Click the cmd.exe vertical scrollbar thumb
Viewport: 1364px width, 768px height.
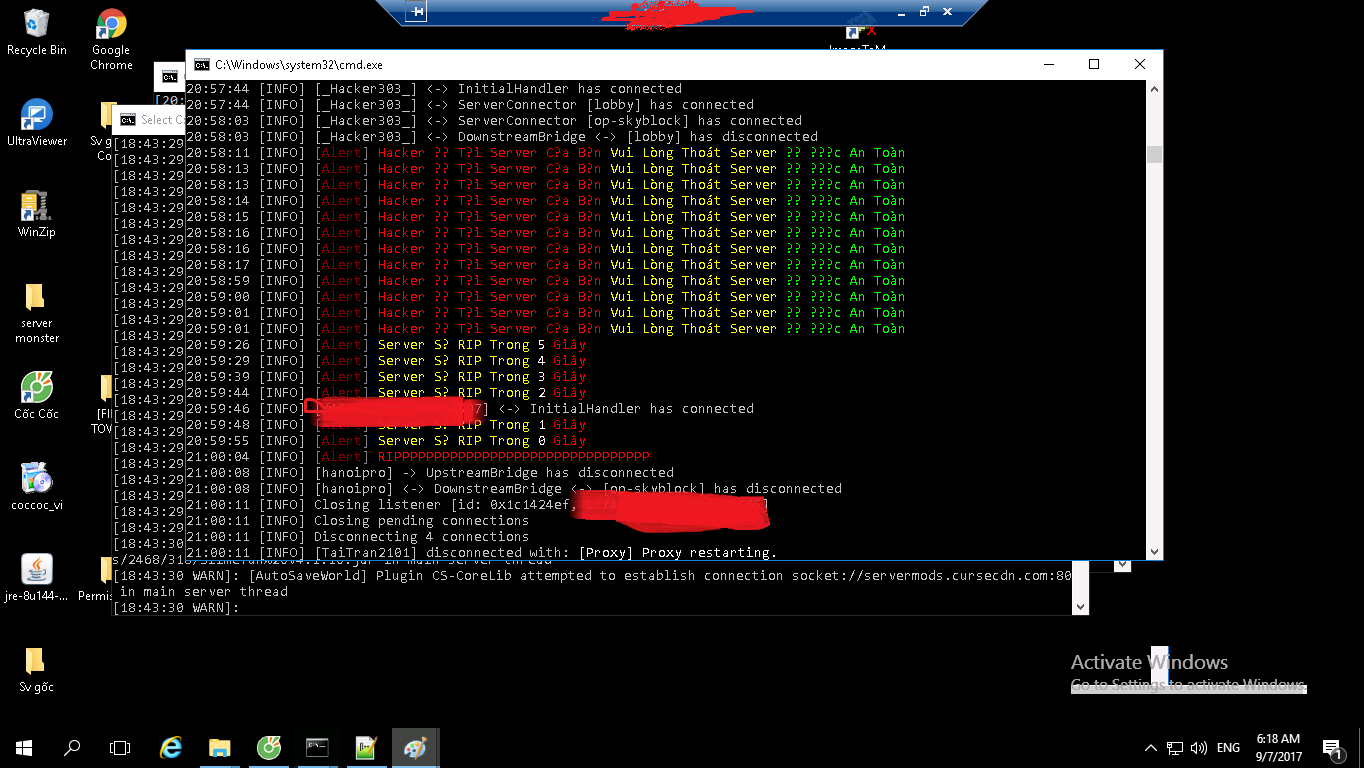(1155, 154)
